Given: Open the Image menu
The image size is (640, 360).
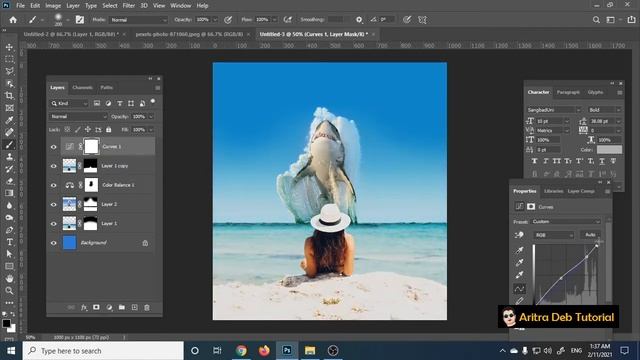Looking at the screenshot, I should 53,6.
